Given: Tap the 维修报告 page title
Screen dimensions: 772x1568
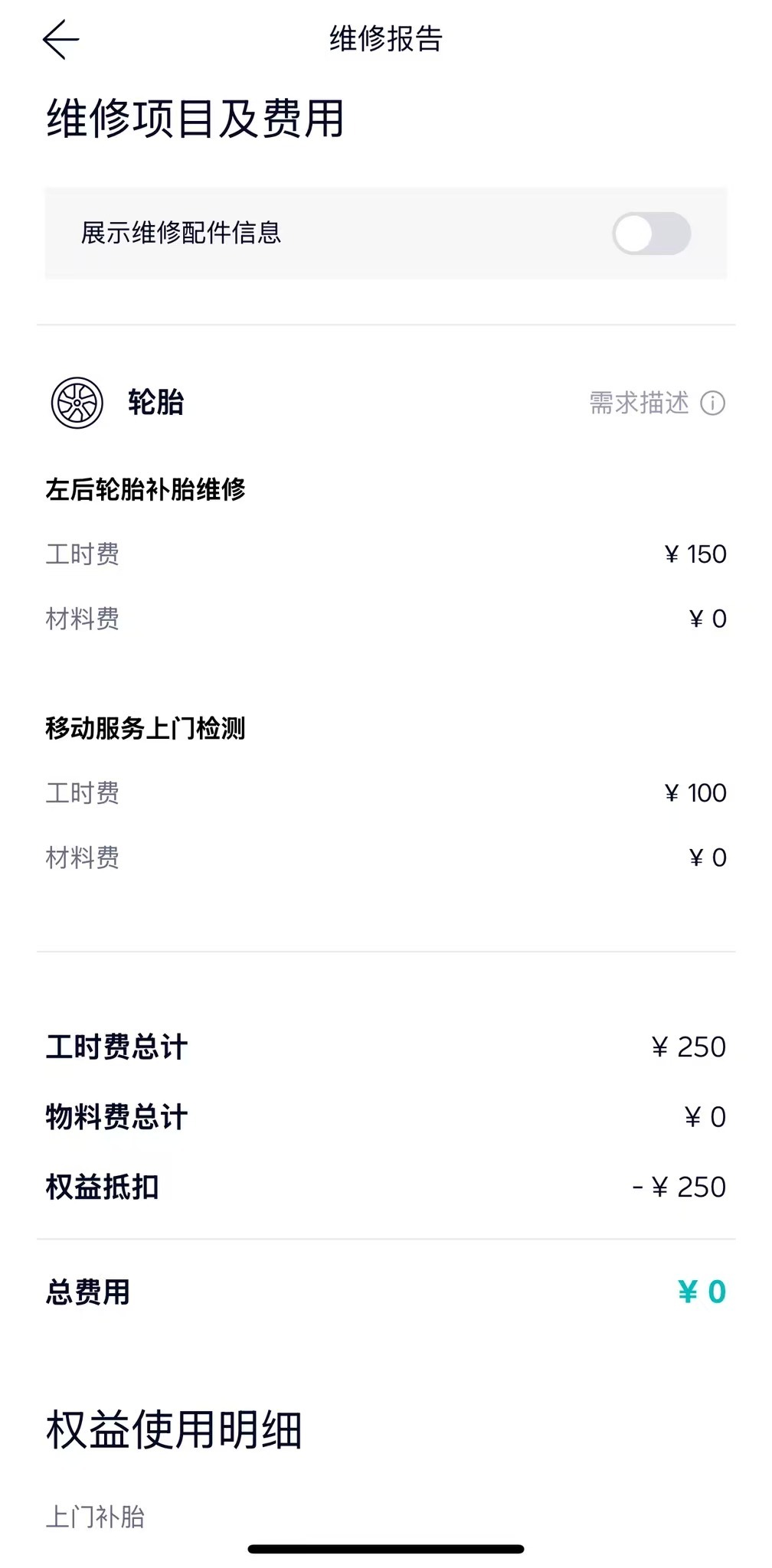Looking at the screenshot, I should point(386,39).
